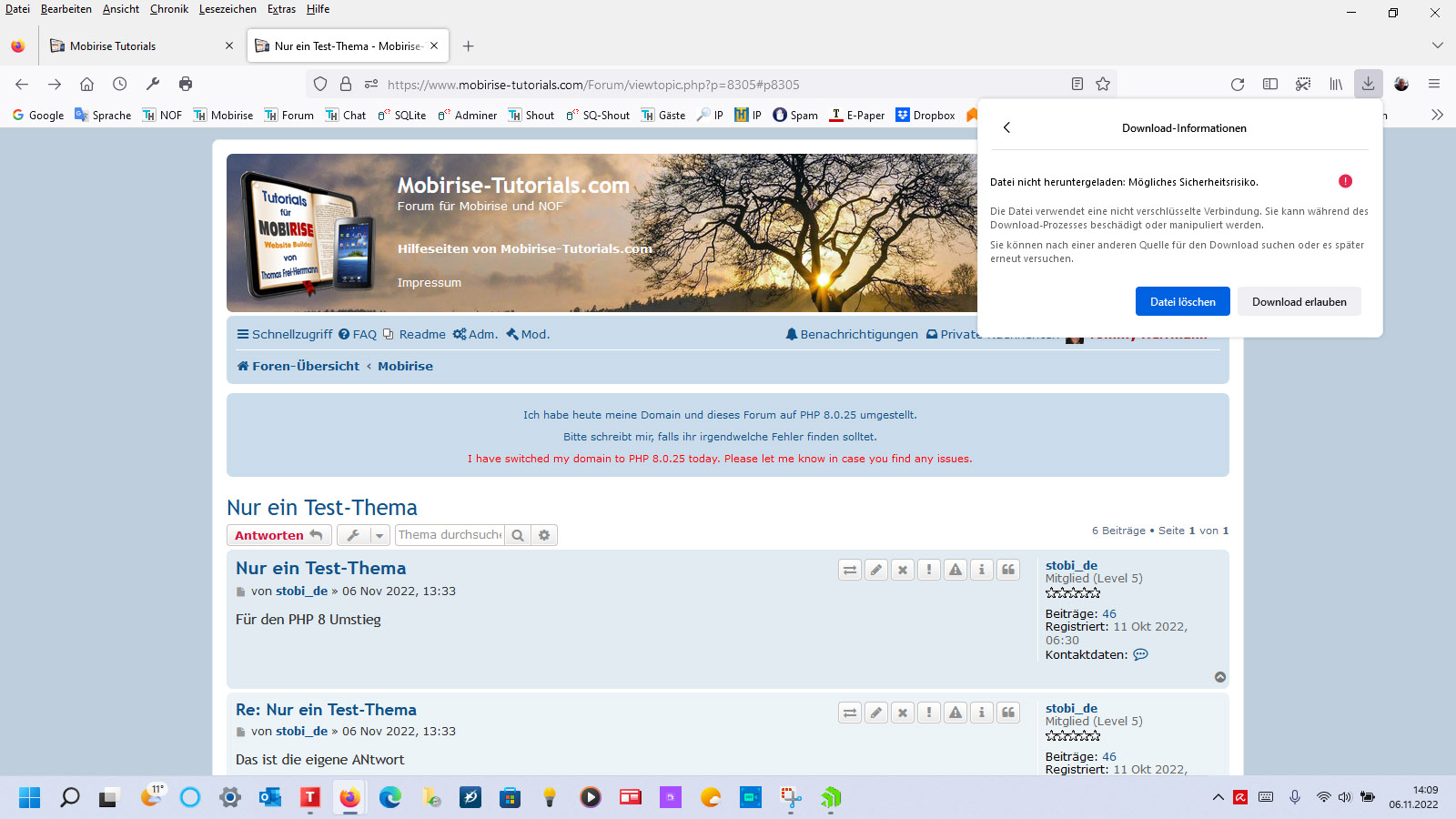Expand the Schnellzugriff quick links menu
The height and width of the screenshot is (819, 1456).
pos(285,334)
